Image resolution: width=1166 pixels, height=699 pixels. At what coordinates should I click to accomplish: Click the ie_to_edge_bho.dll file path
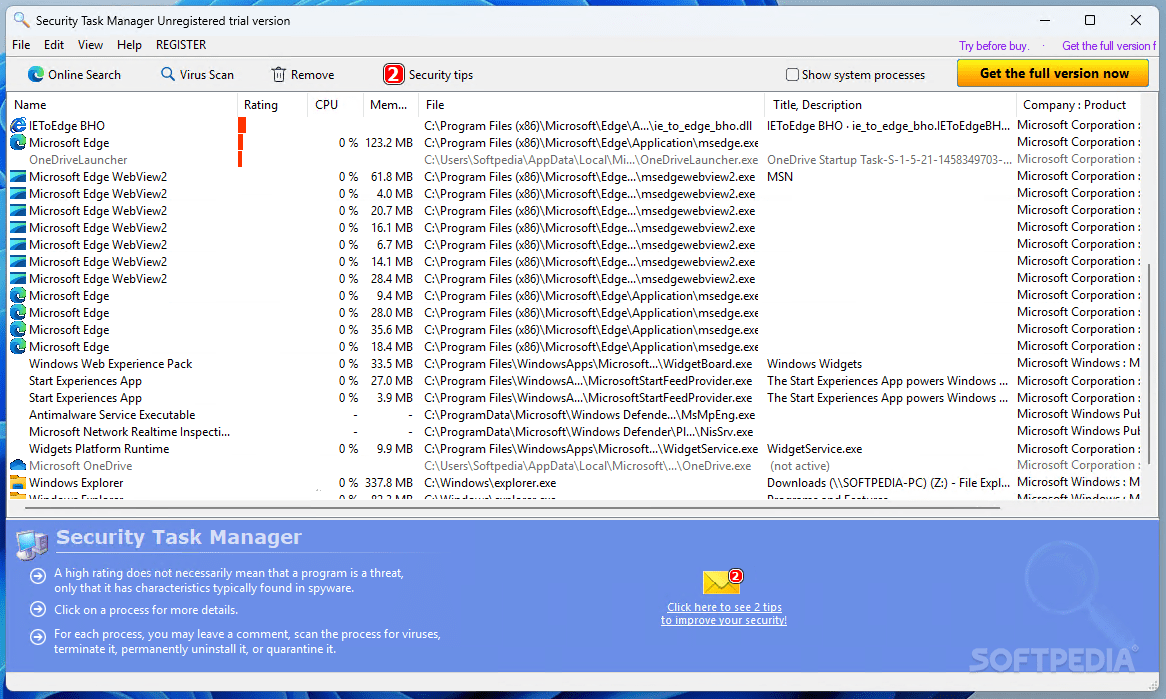588,126
